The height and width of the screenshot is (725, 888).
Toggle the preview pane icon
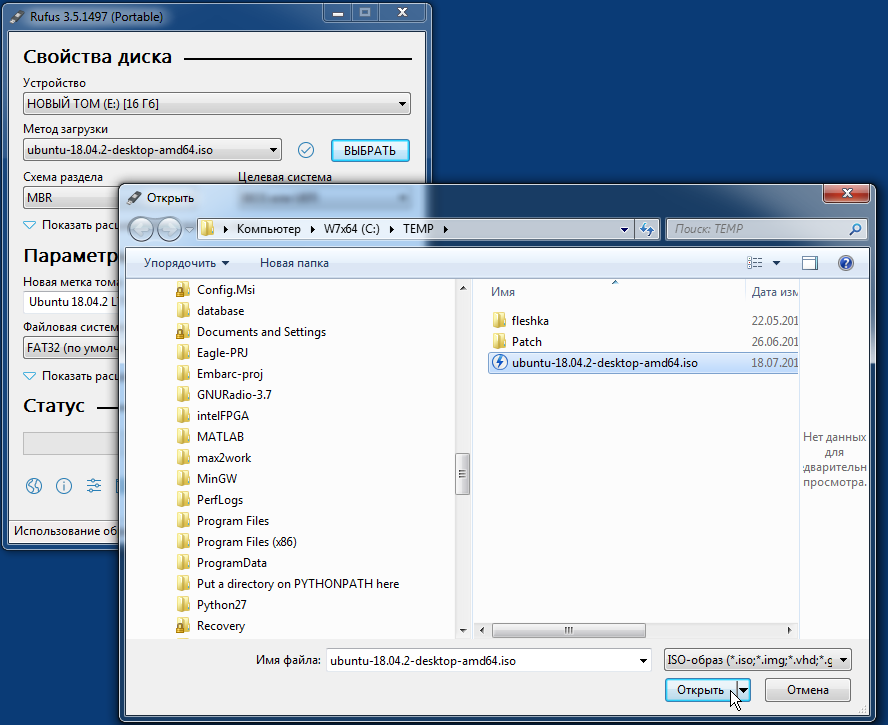pos(810,263)
